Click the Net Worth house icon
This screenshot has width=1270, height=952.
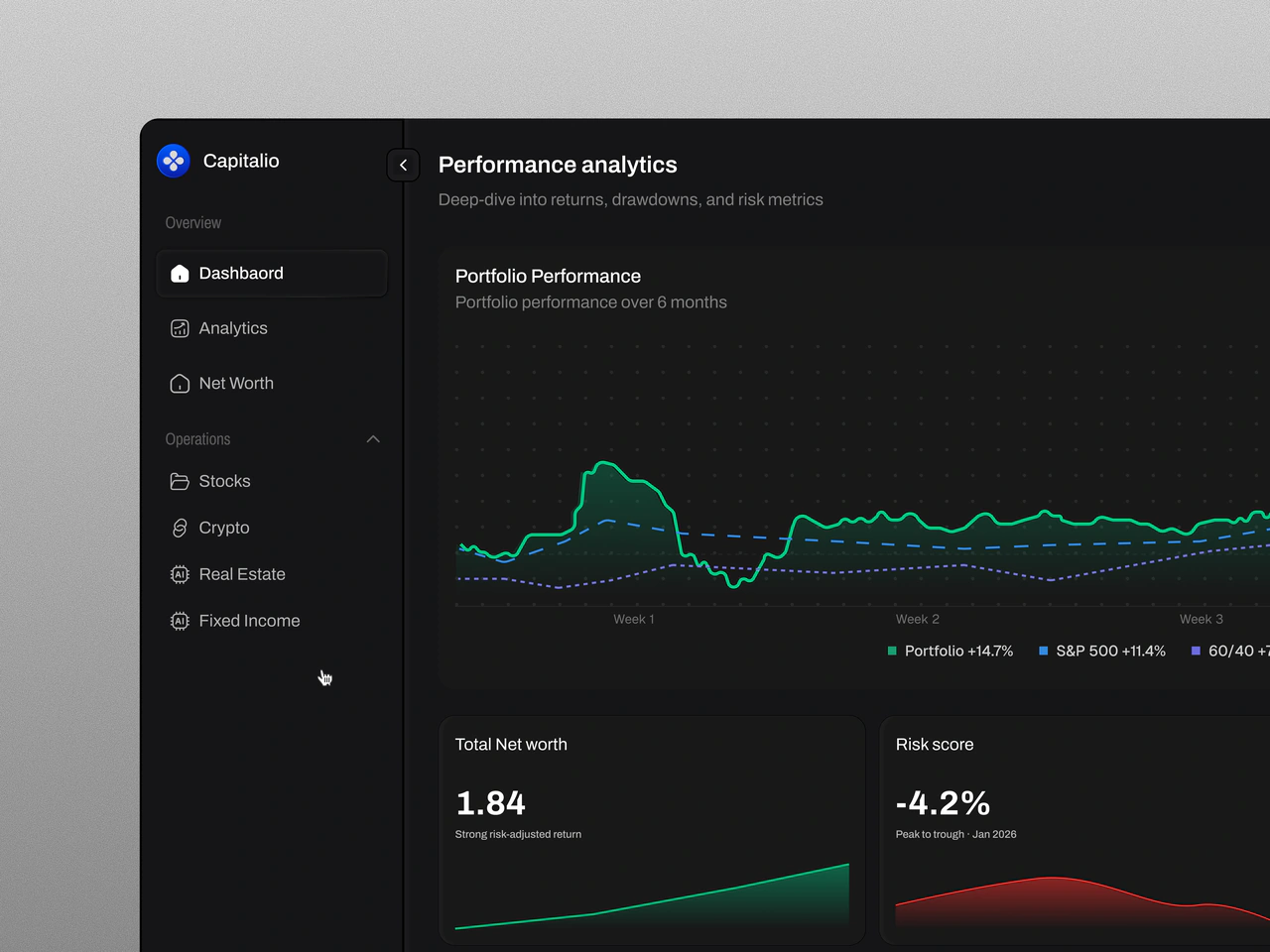click(180, 384)
